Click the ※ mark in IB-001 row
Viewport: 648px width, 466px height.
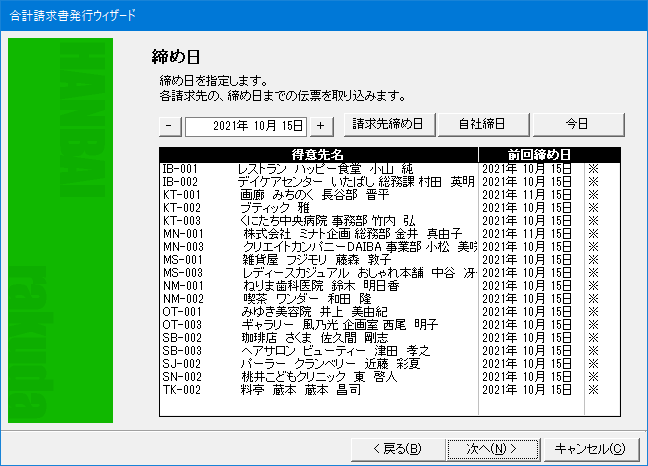(x=593, y=169)
